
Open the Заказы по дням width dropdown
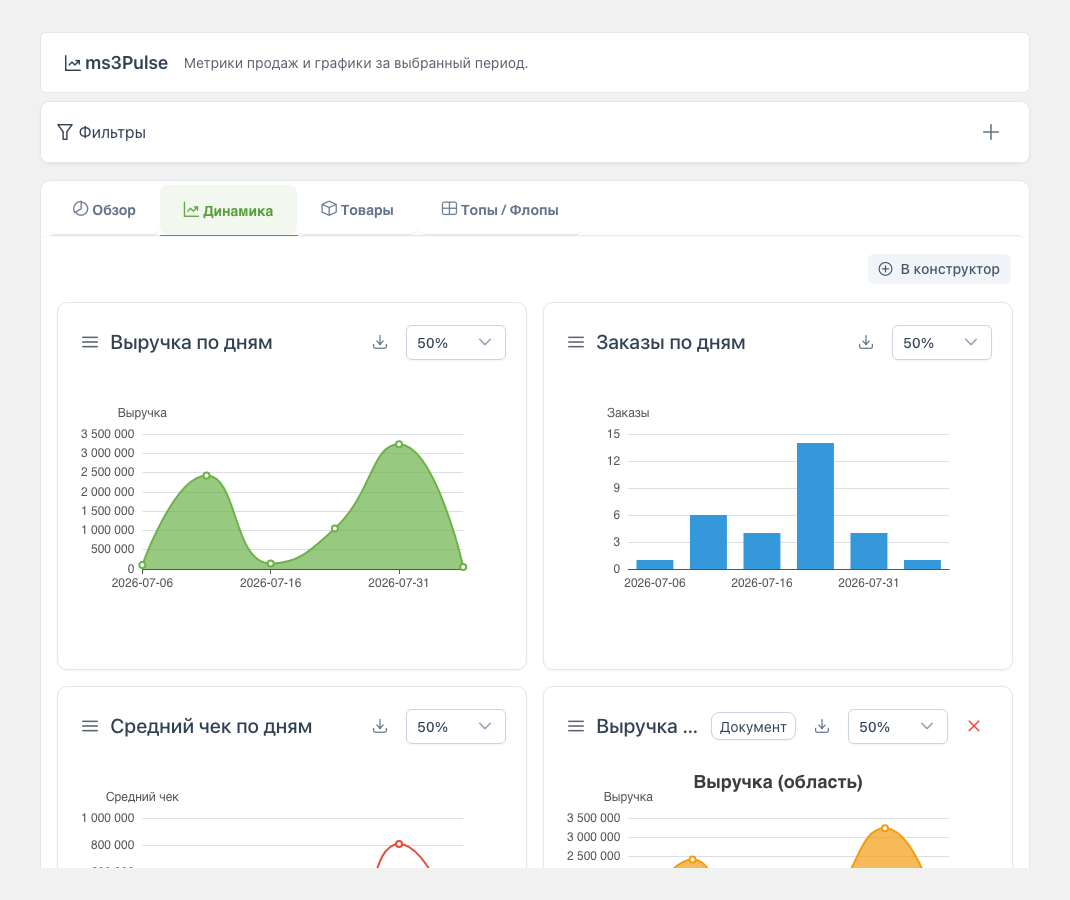coord(941,343)
